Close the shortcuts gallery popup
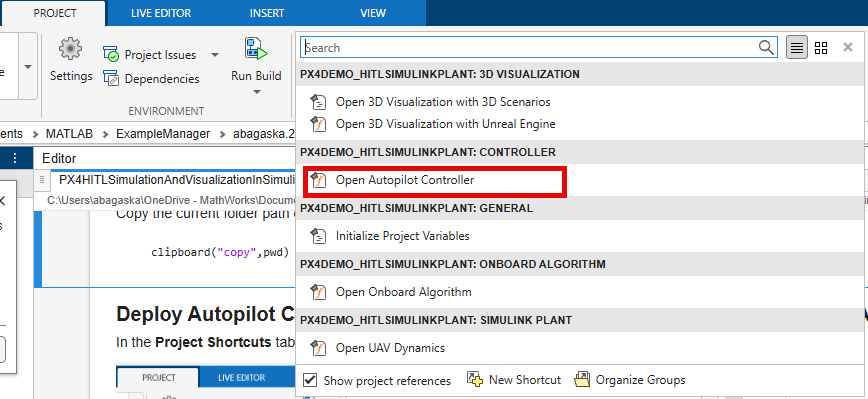Viewport: 868px width, 399px height. click(848, 48)
